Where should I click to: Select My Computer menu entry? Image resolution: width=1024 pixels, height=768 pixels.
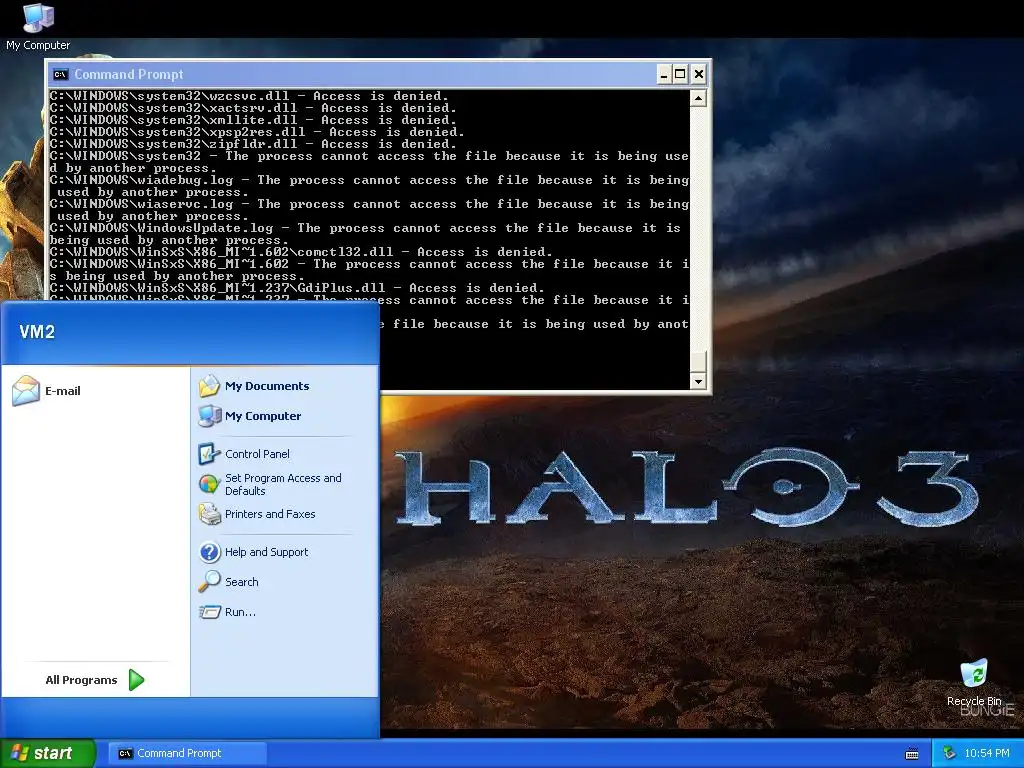263,416
